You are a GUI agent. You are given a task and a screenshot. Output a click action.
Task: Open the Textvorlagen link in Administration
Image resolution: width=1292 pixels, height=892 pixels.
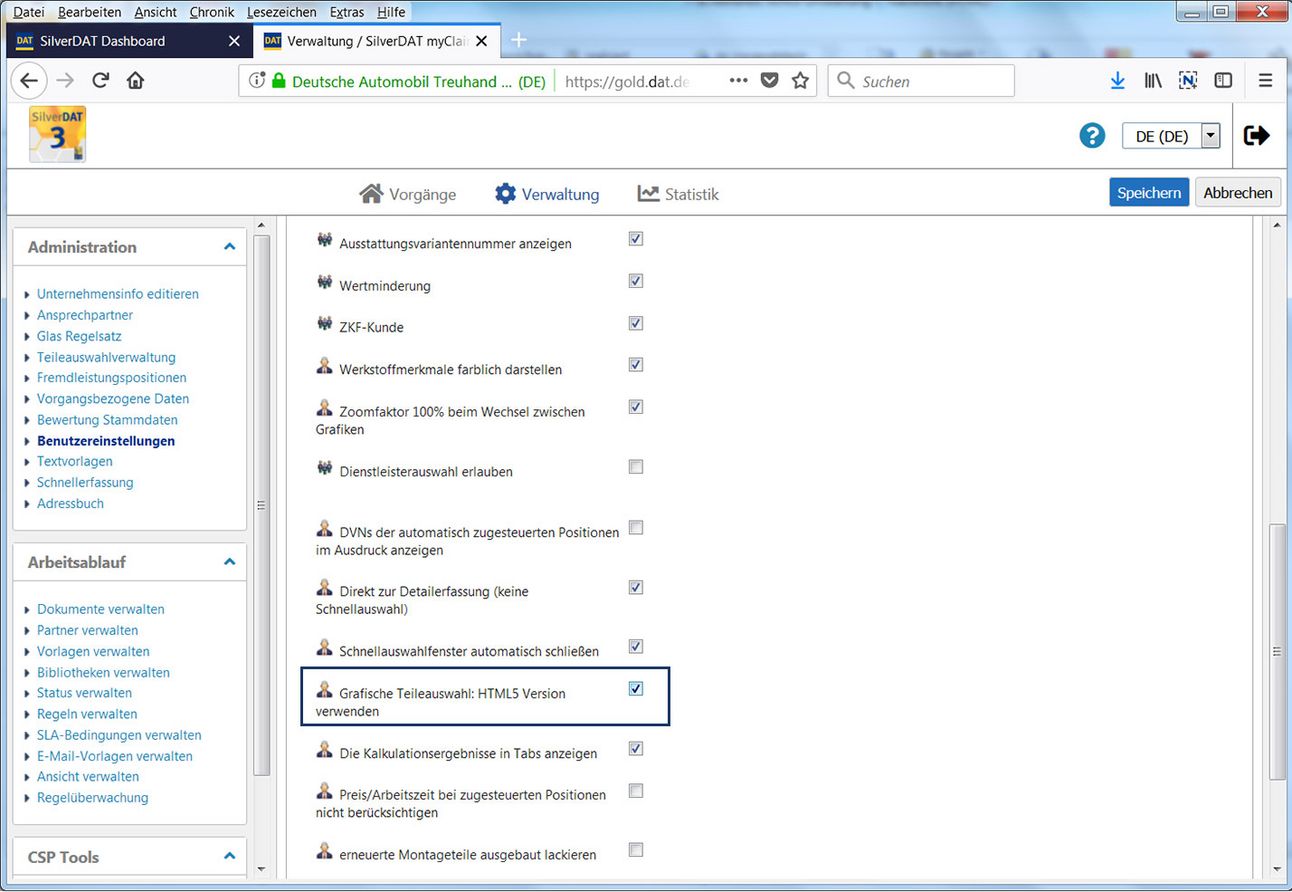[x=75, y=461]
